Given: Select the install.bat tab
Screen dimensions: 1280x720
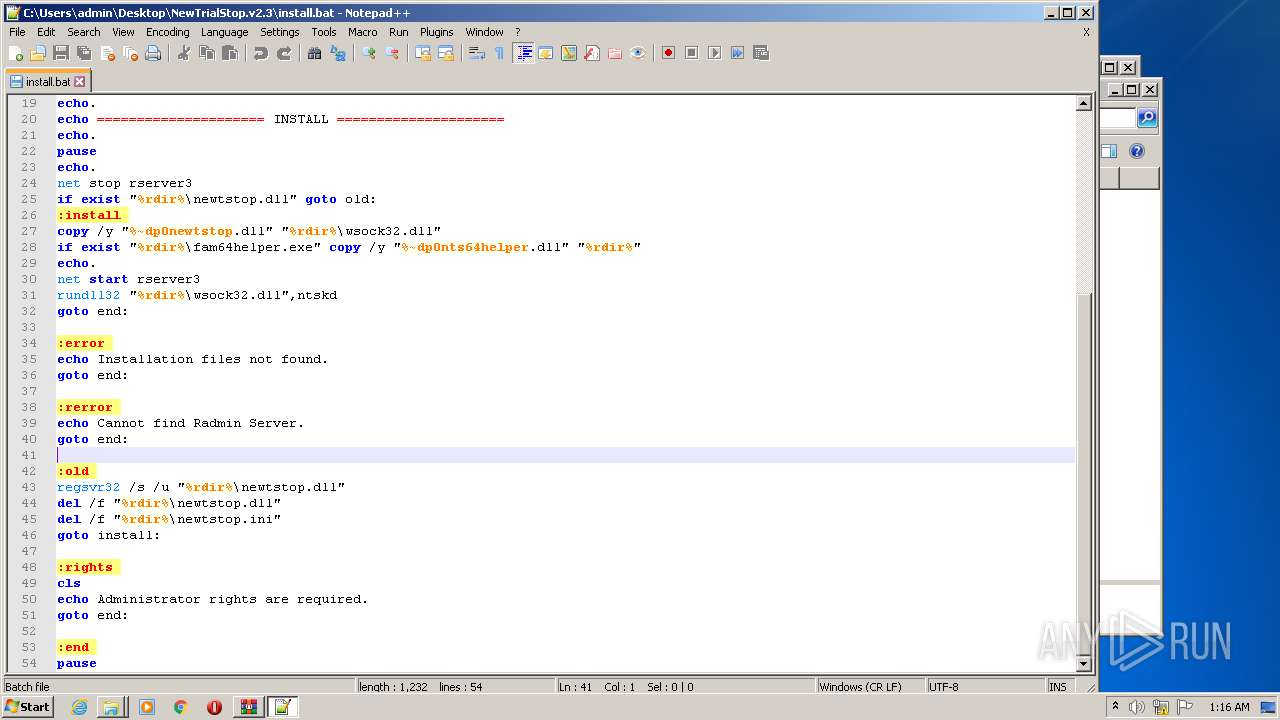Looking at the screenshot, I should [47, 82].
